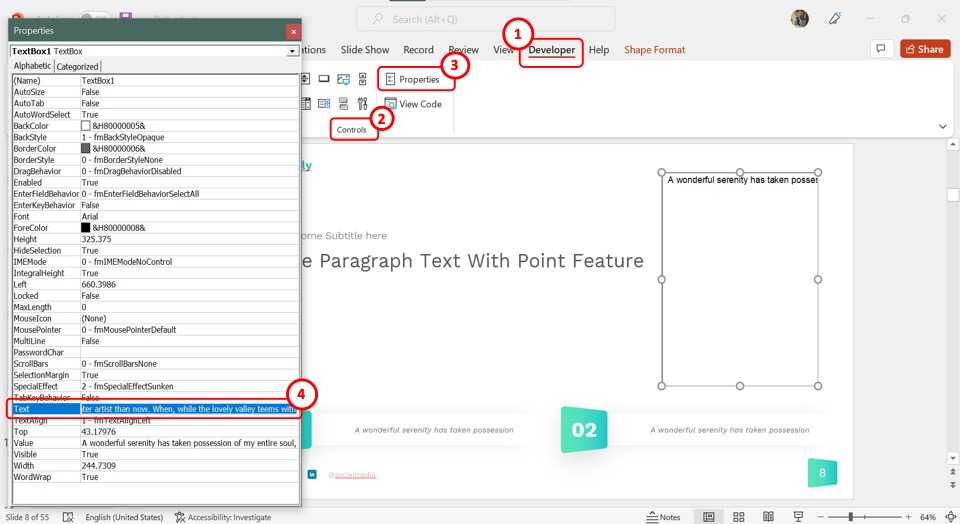This screenshot has height=524, width=960.
Task: Click the Text property value field
Action: tap(189, 409)
